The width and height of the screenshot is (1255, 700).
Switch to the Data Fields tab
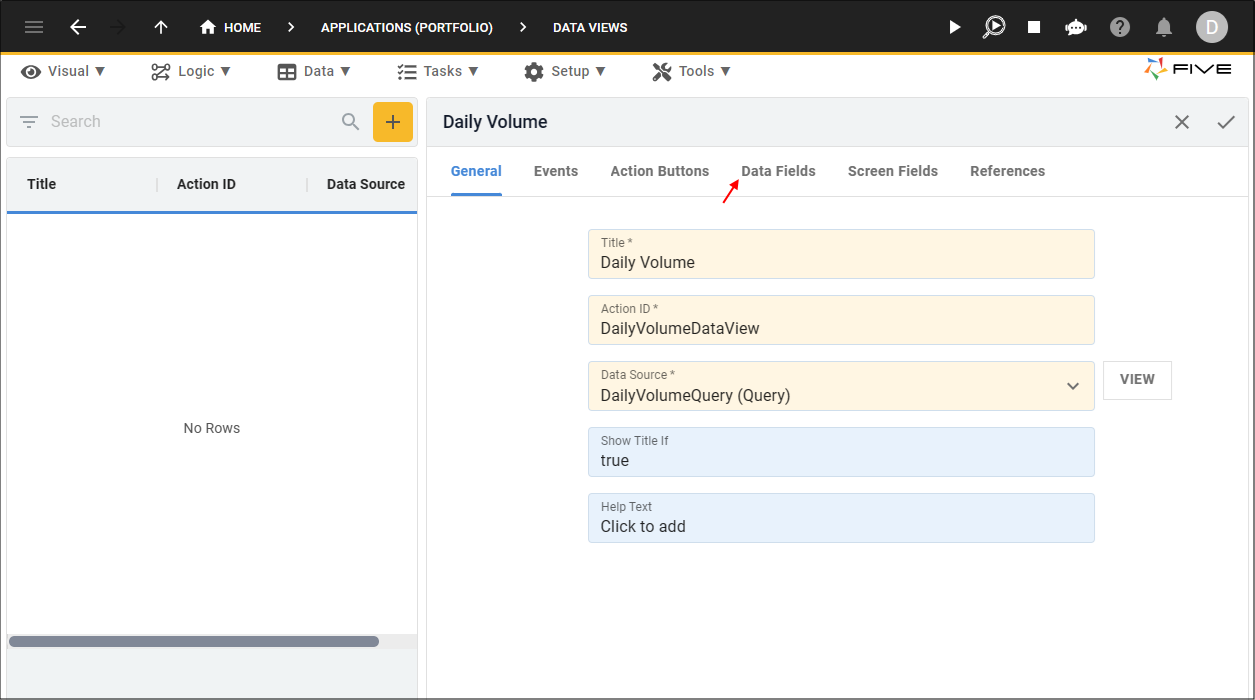click(x=778, y=171)
